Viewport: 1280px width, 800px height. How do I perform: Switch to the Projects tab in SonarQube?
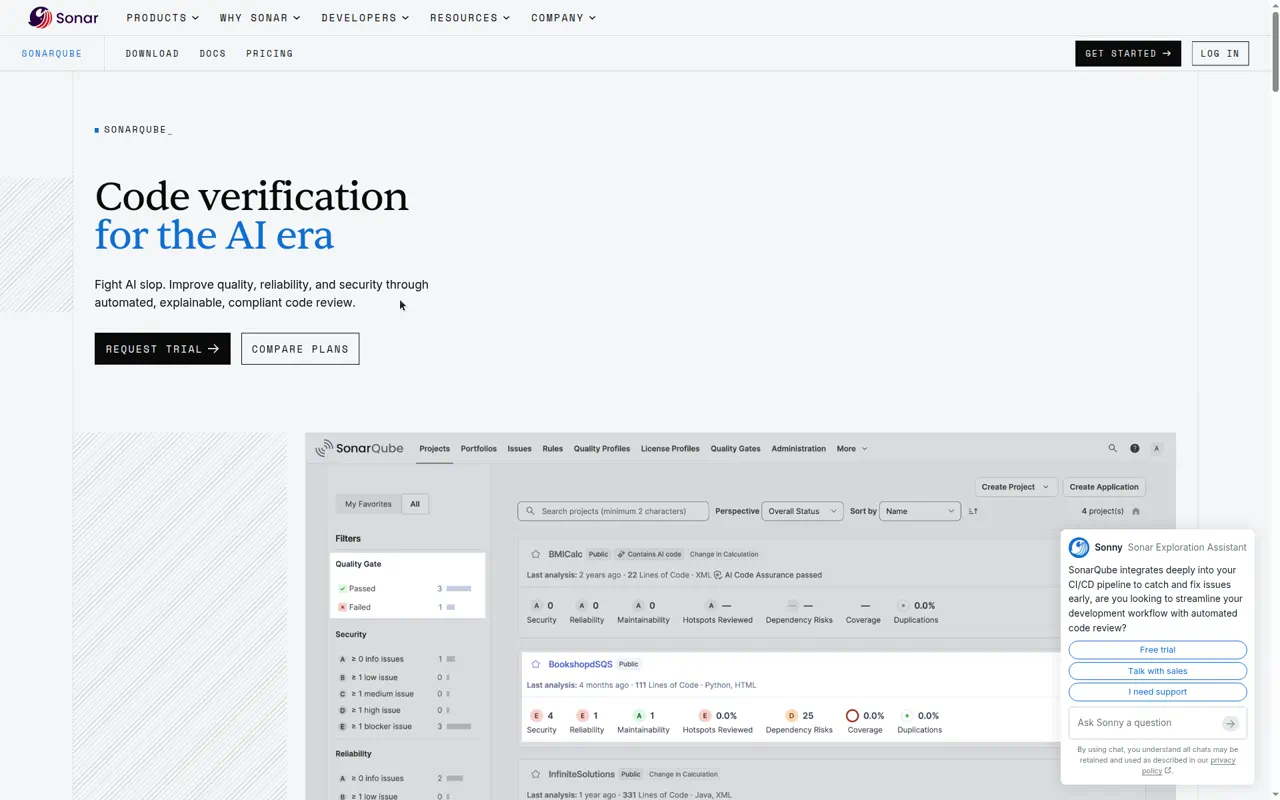434,449
